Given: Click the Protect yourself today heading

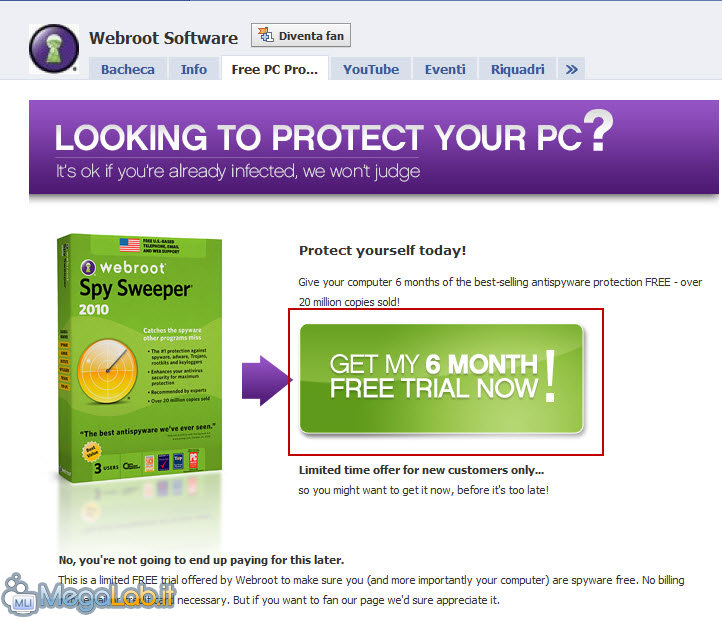Looking at the screenshot, I should (x=382, y=250).
